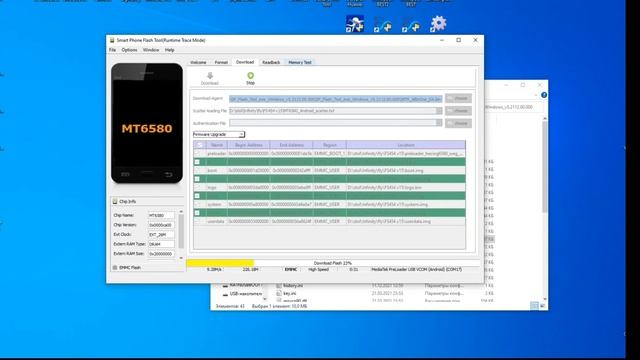Click the history.ini file icon in Explorer
The image size is (640, 360).
(279, 285)
